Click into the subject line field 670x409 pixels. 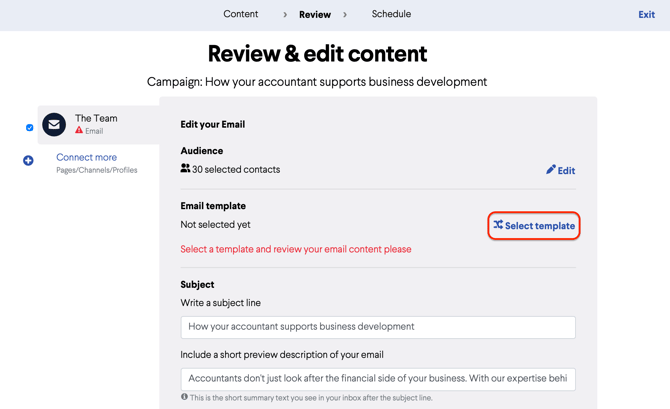pyautogui.click(x=378, y=326)
